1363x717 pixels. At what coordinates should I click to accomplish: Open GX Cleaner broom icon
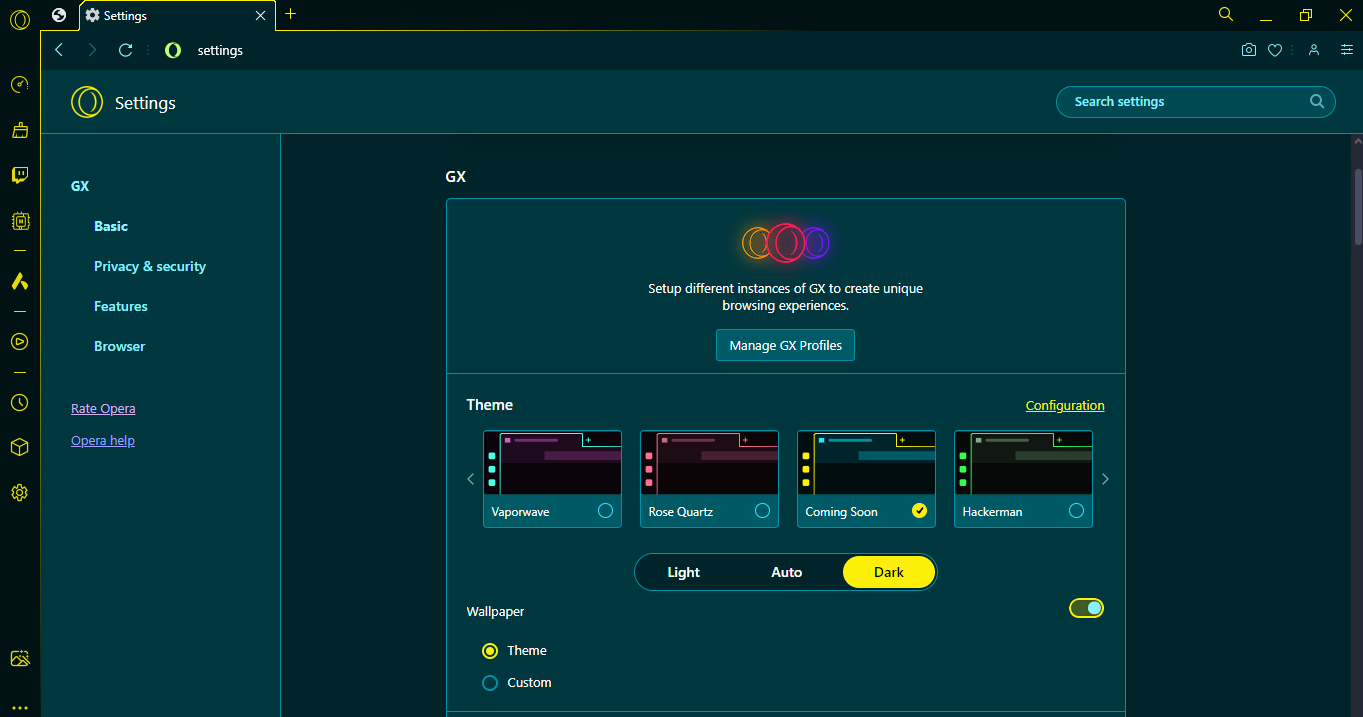[19, 130]
